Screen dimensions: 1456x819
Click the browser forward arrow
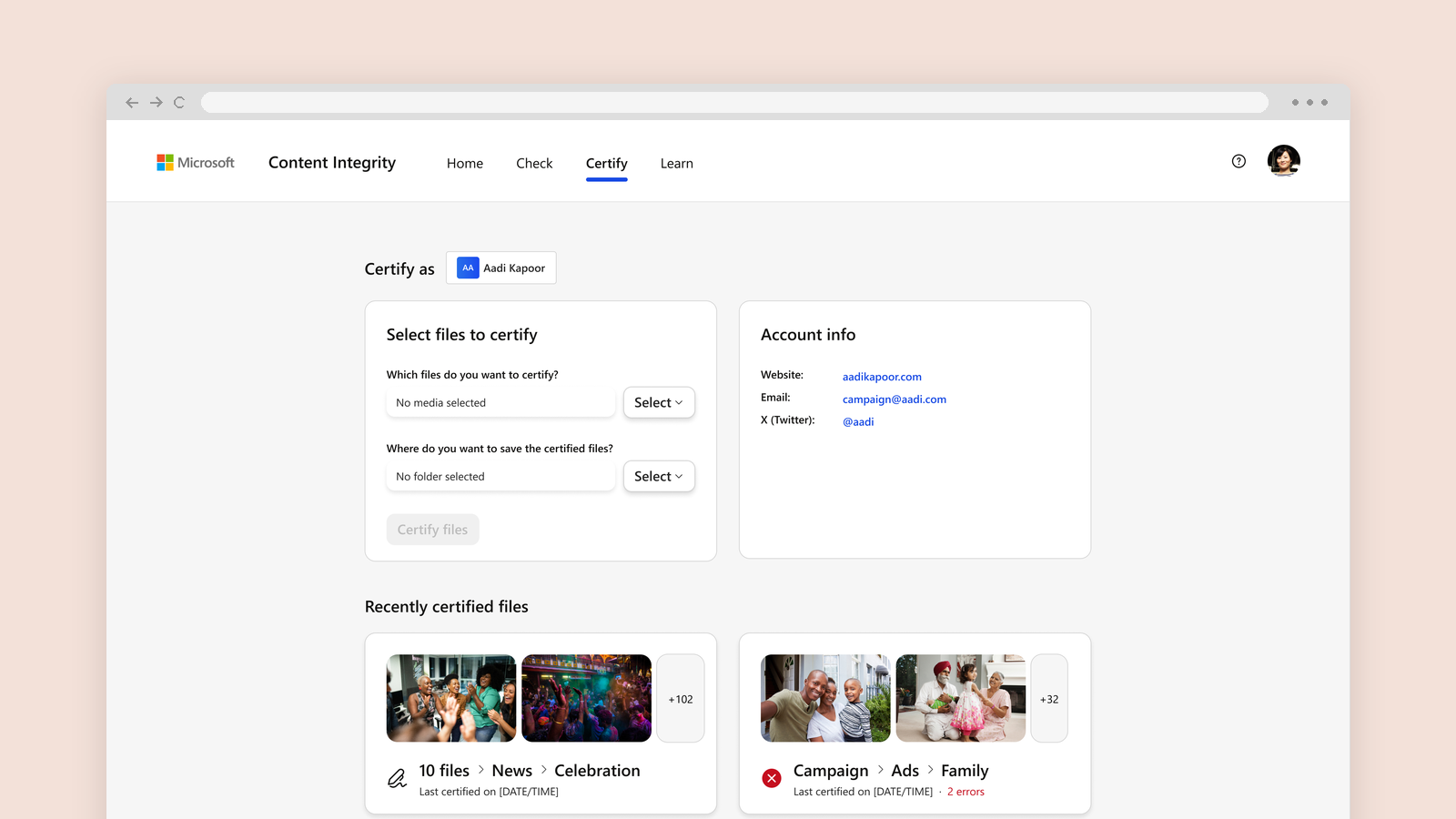click(x=157, y=103)
